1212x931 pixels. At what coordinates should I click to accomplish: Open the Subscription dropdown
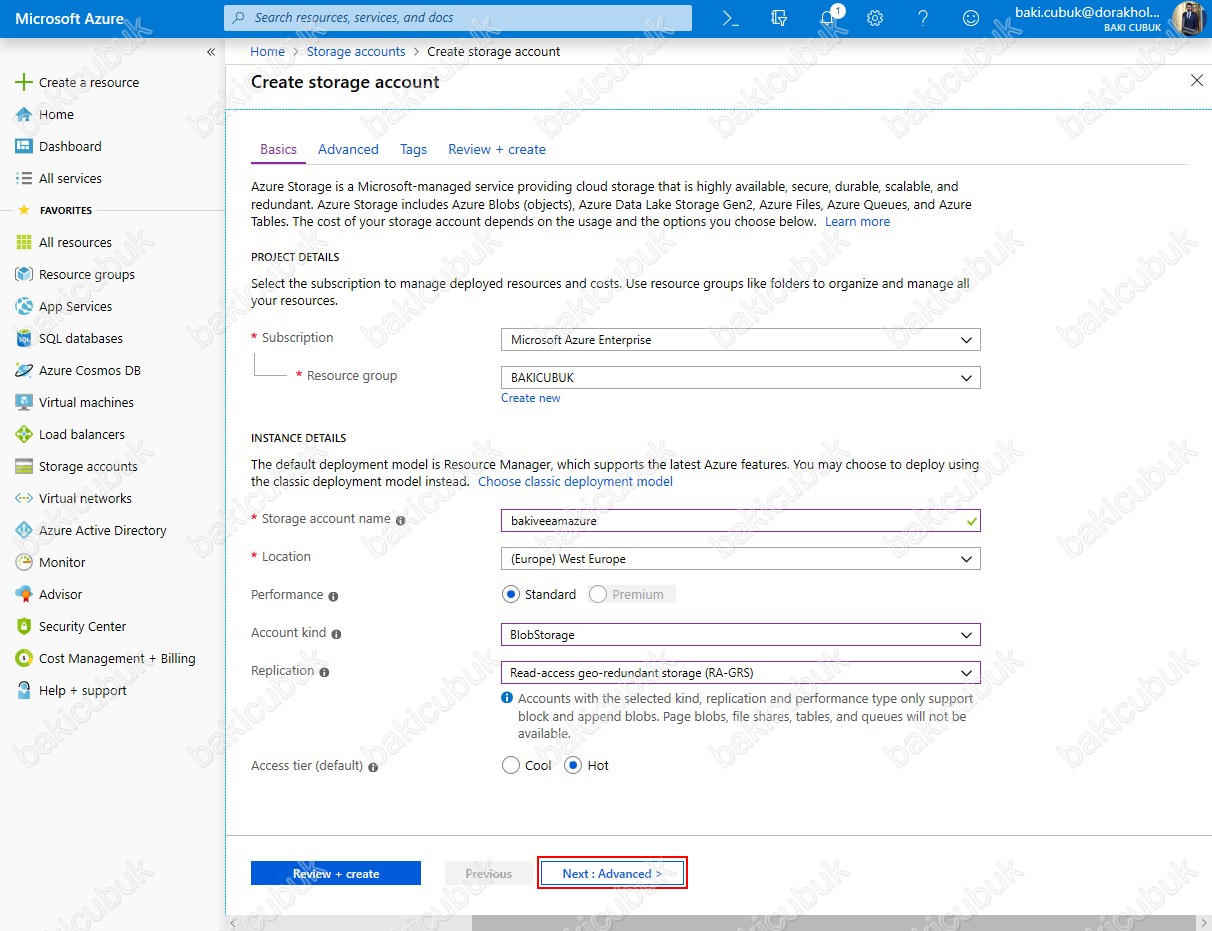pos(740,340)
